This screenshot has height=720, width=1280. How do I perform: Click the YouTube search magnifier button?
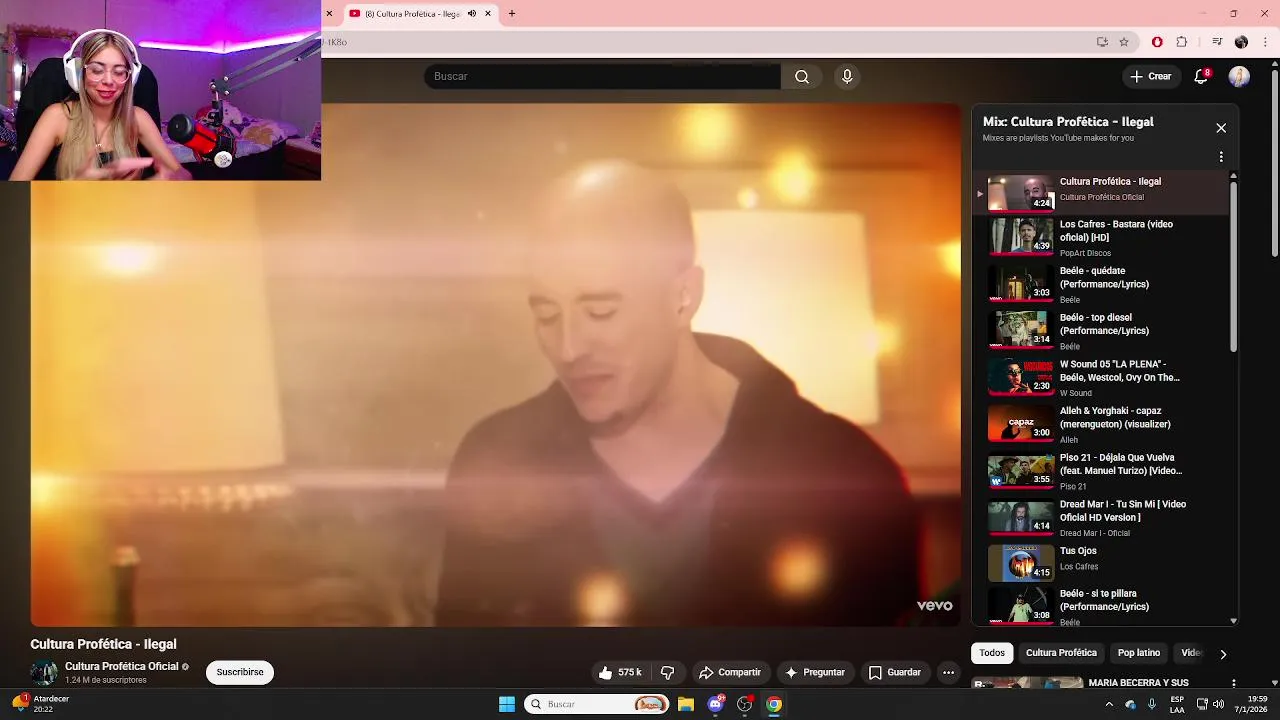tap(802, 76)
